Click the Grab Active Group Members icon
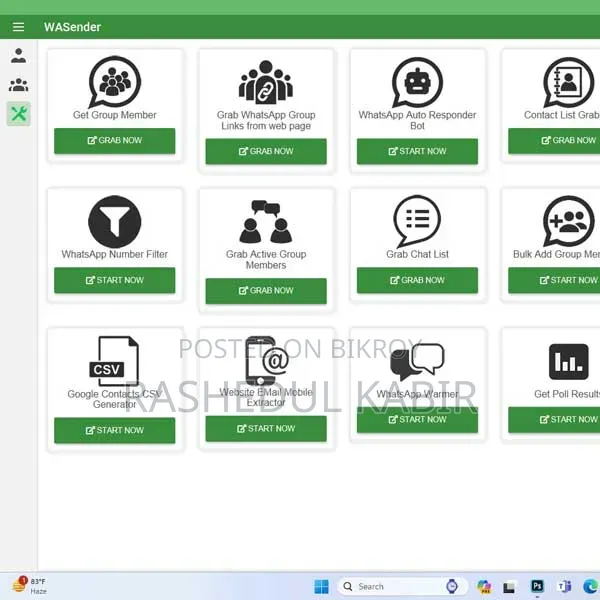The image size is (600, 600). click(x=266, y=222)
